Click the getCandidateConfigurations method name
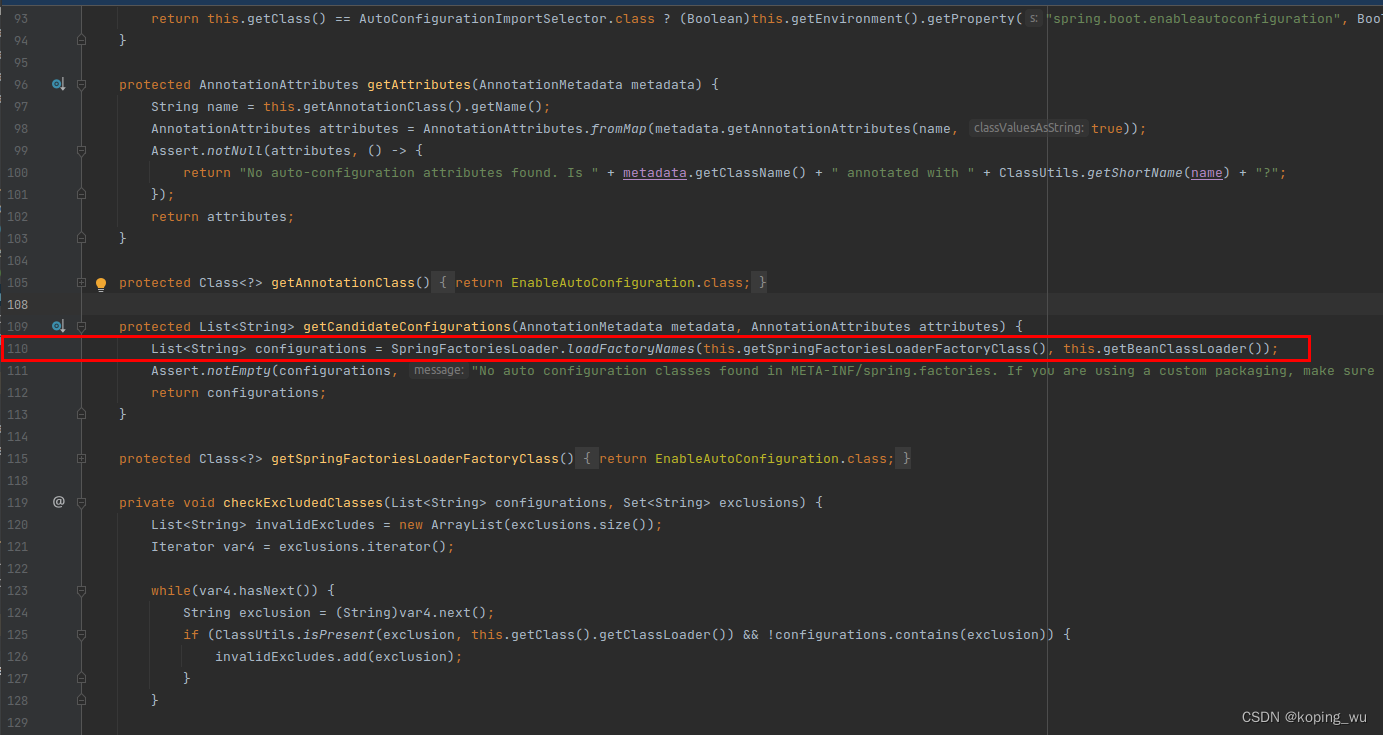The height and width of the screenshot is (735, 1383). [x=407, y=327]
